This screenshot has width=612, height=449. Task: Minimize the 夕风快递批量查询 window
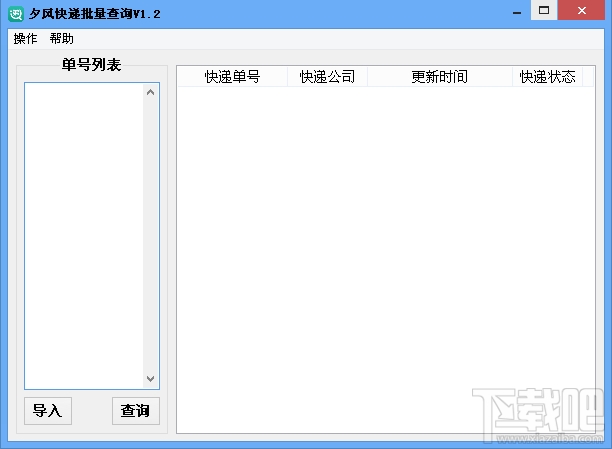coord(517,12)
